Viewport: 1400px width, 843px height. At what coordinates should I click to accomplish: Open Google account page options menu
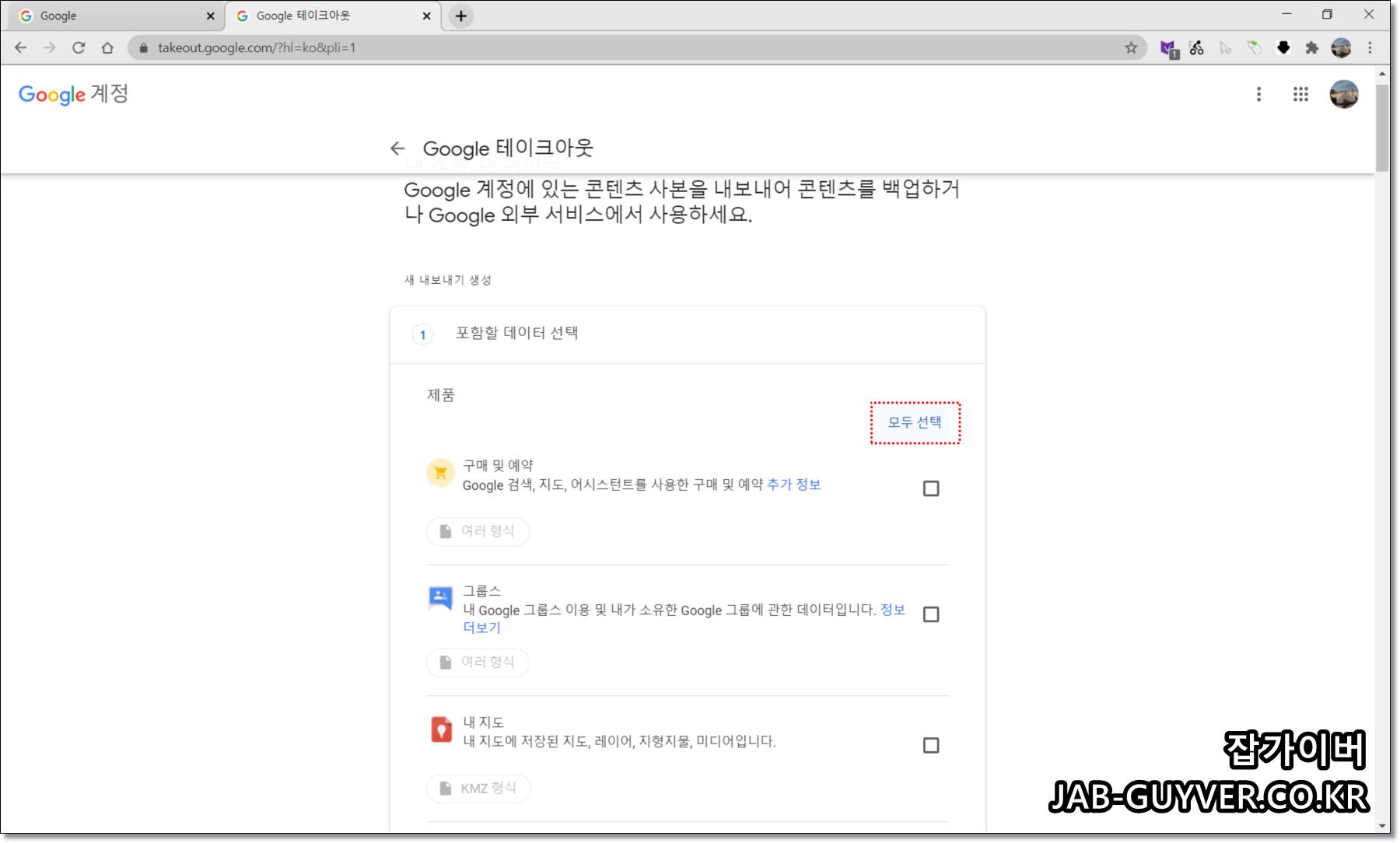(1258, 94)
